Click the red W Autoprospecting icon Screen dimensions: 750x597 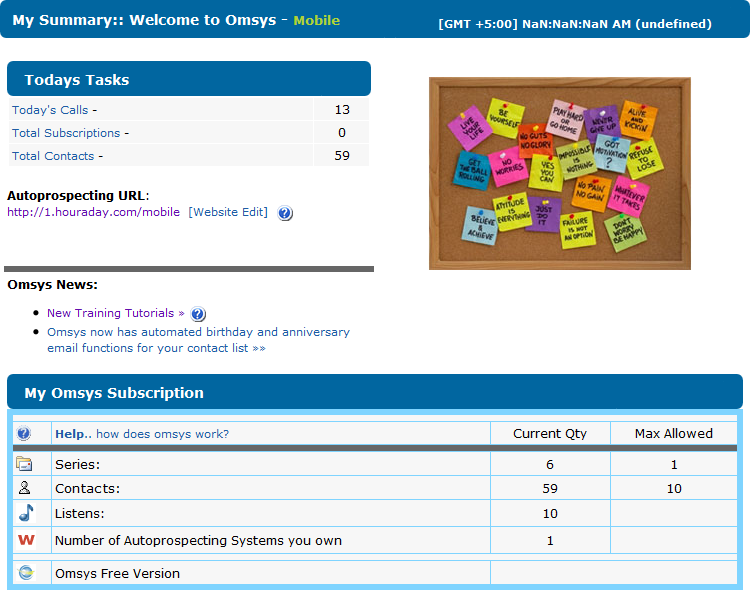pyautogui.click(x=26, y=540)
